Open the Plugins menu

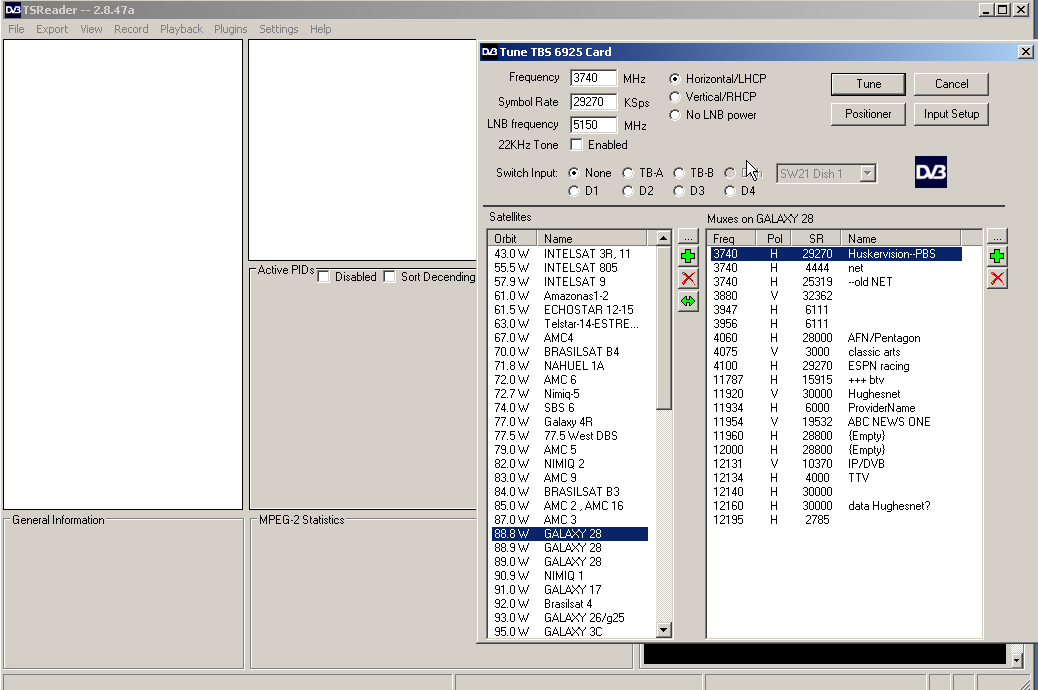coord(230,29)
